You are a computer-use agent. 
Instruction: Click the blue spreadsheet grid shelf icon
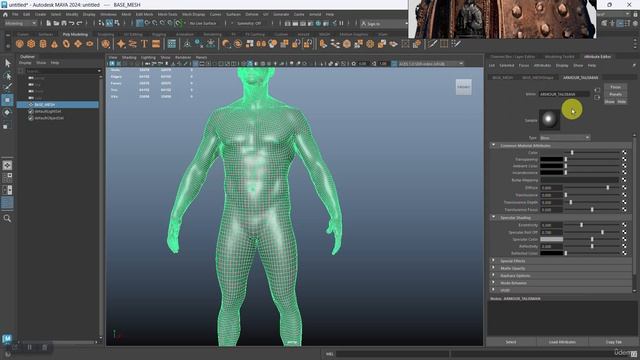pyautogui.click(x=172, y=44)
